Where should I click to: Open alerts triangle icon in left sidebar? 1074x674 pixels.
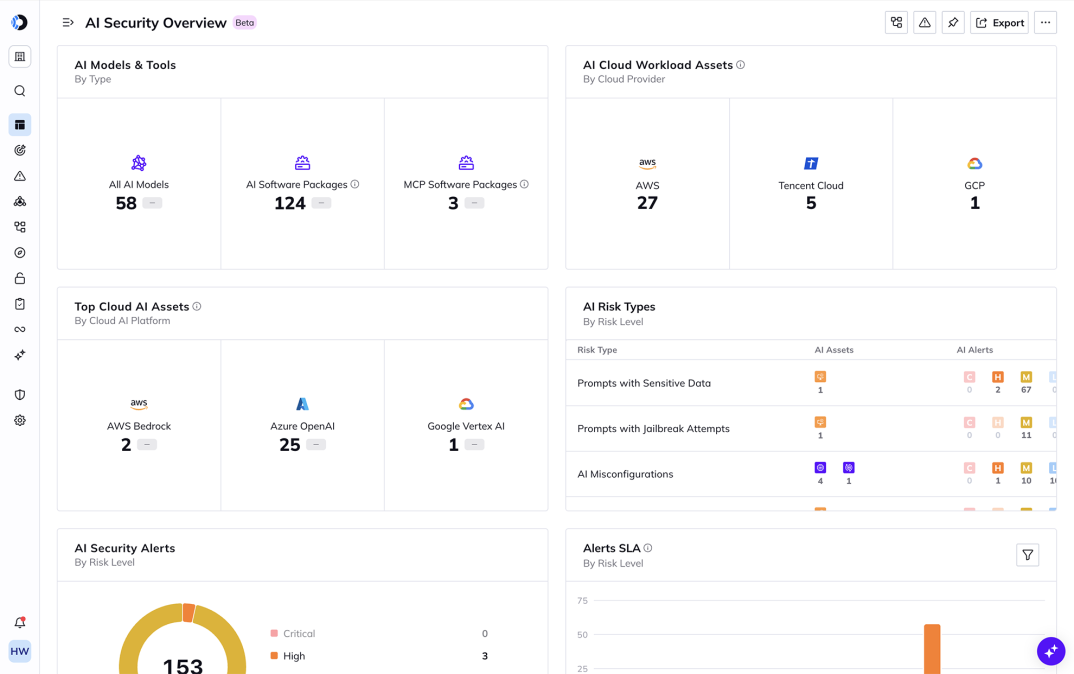(20, 176)
